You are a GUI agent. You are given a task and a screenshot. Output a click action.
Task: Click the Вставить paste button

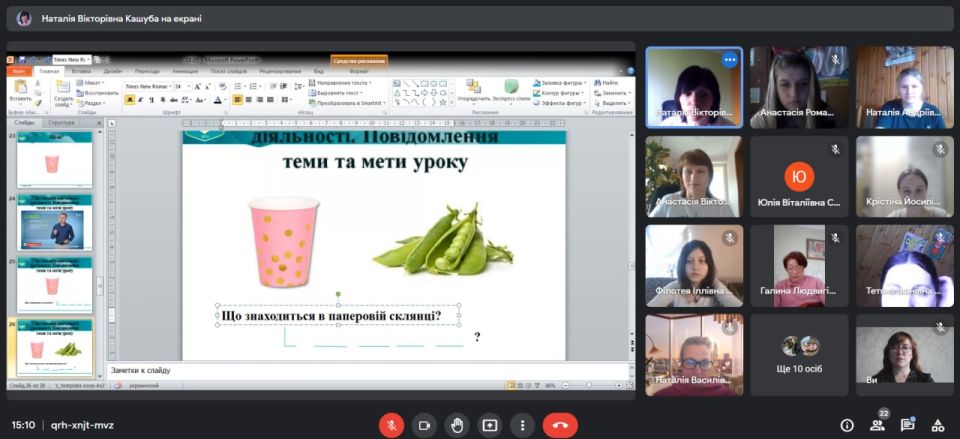[21, 92]
